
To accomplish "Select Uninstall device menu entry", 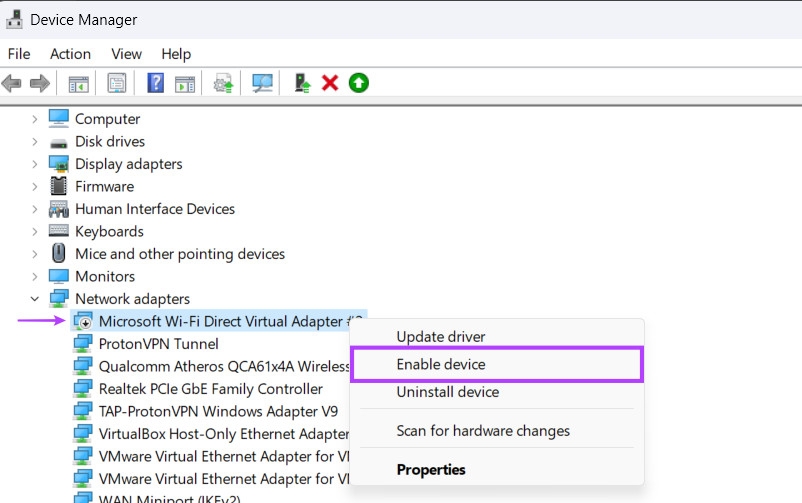I will pos(447,392).
